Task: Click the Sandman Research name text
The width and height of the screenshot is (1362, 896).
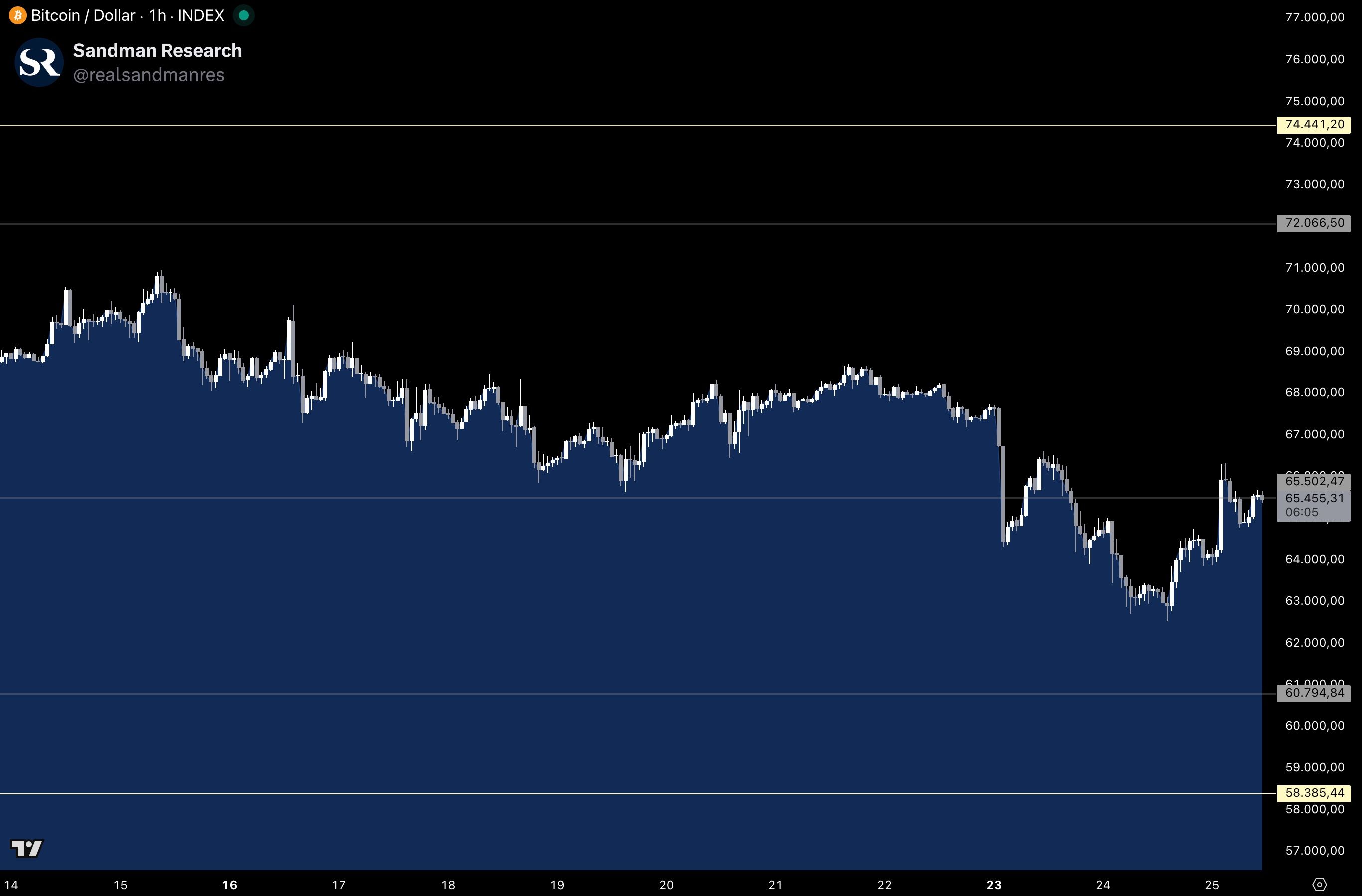Action: tap(158, 50)
